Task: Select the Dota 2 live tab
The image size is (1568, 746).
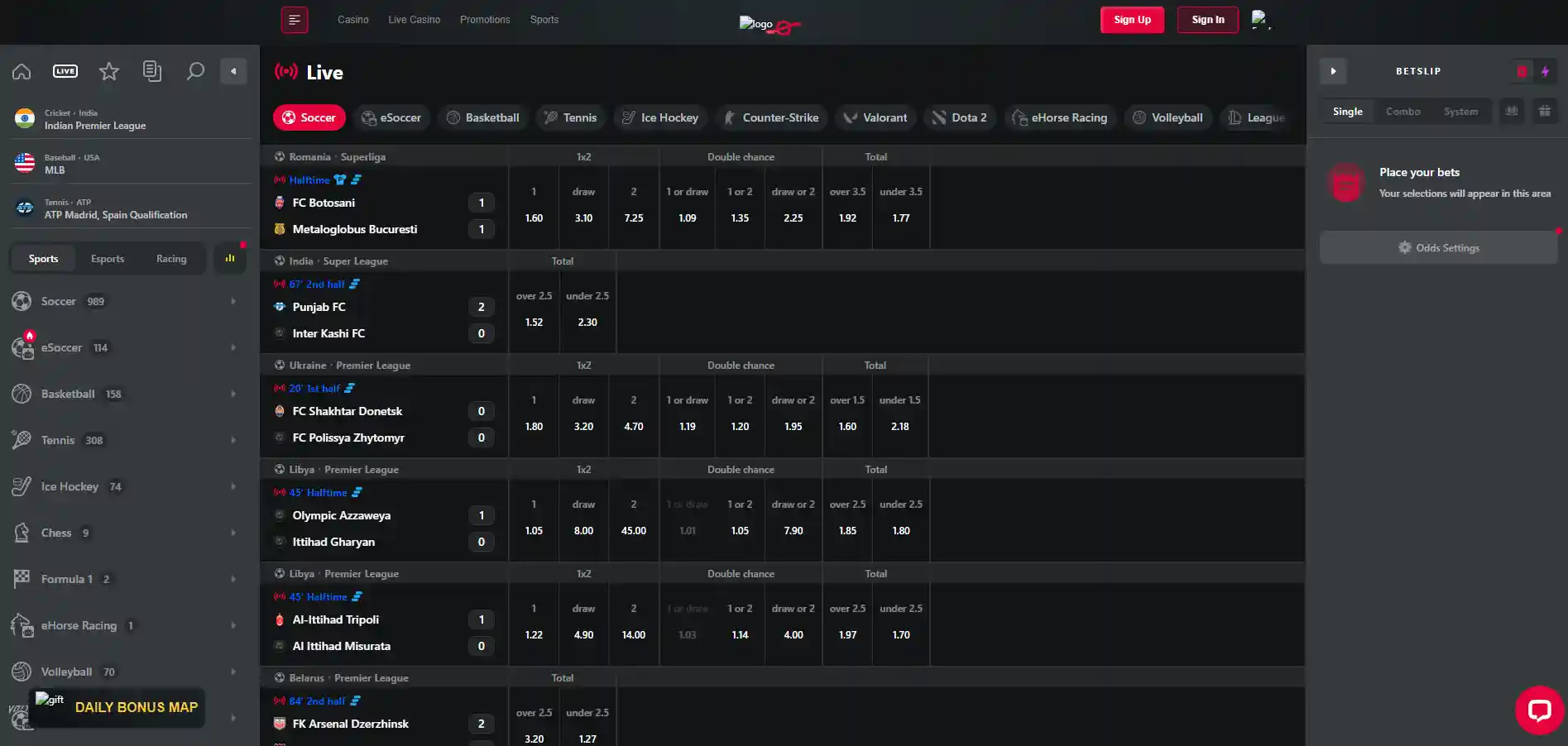Action: [960, 117]
